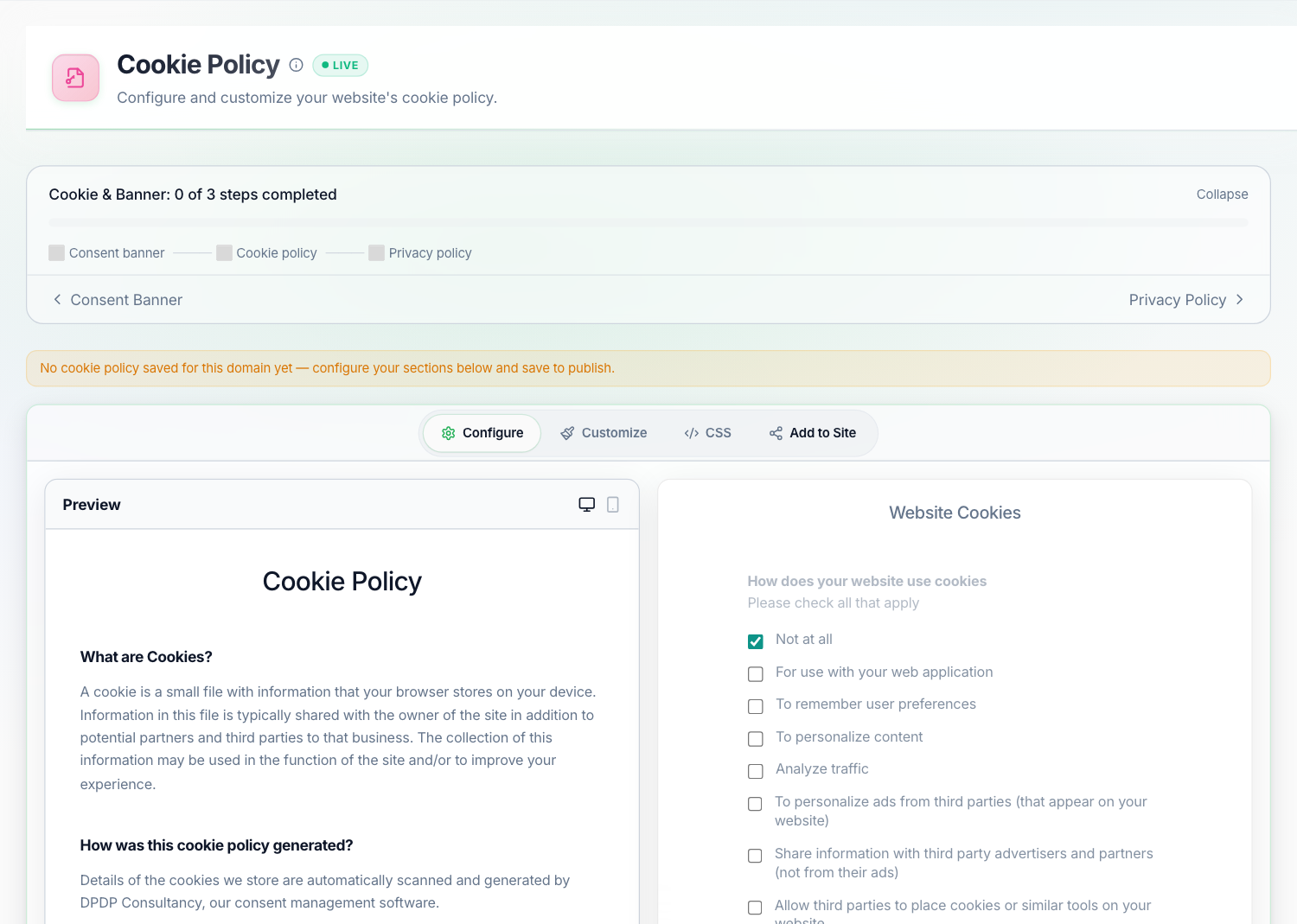The height and width of the screenshot is (924, 1297).
Task: Switch to the CSS tab
Action: [x=707, y=433]
